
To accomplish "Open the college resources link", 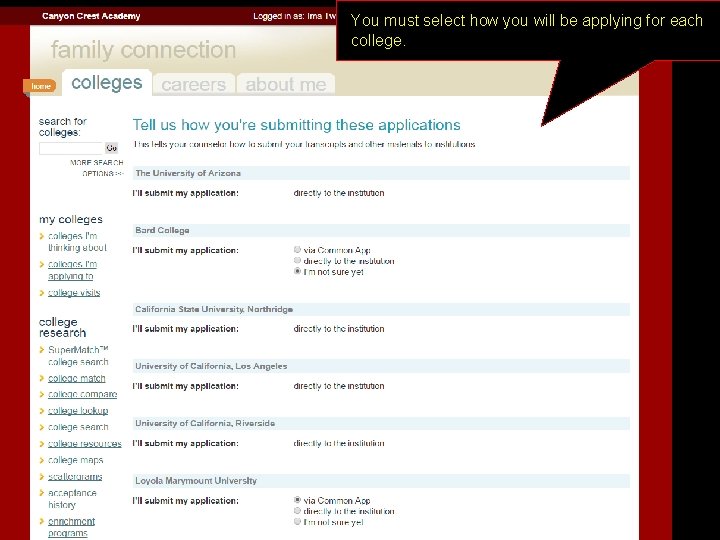I will 84,444.
